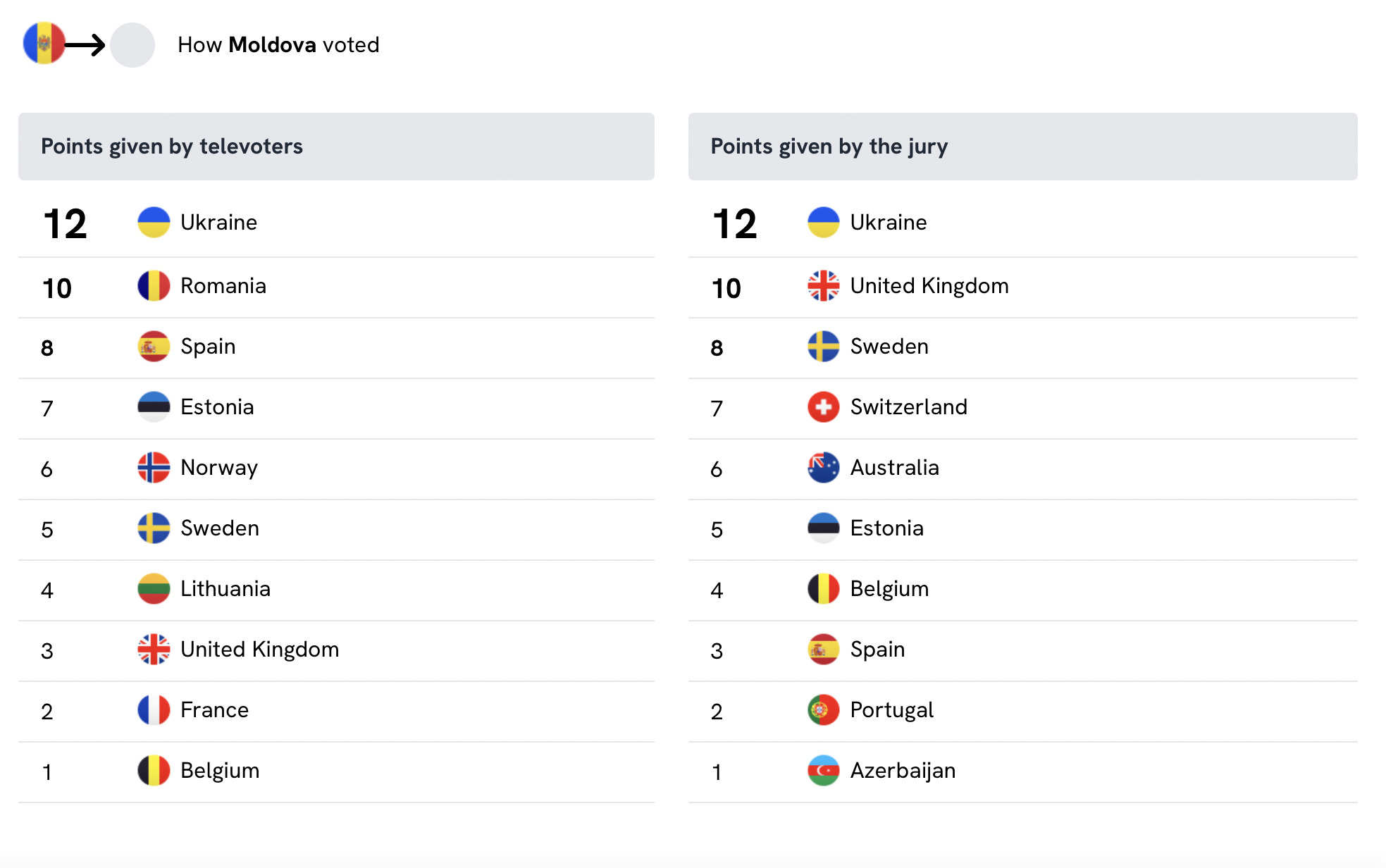Open Sweden in the jury list
Viewport: 1386px width, 868px height.
point(889,347)
